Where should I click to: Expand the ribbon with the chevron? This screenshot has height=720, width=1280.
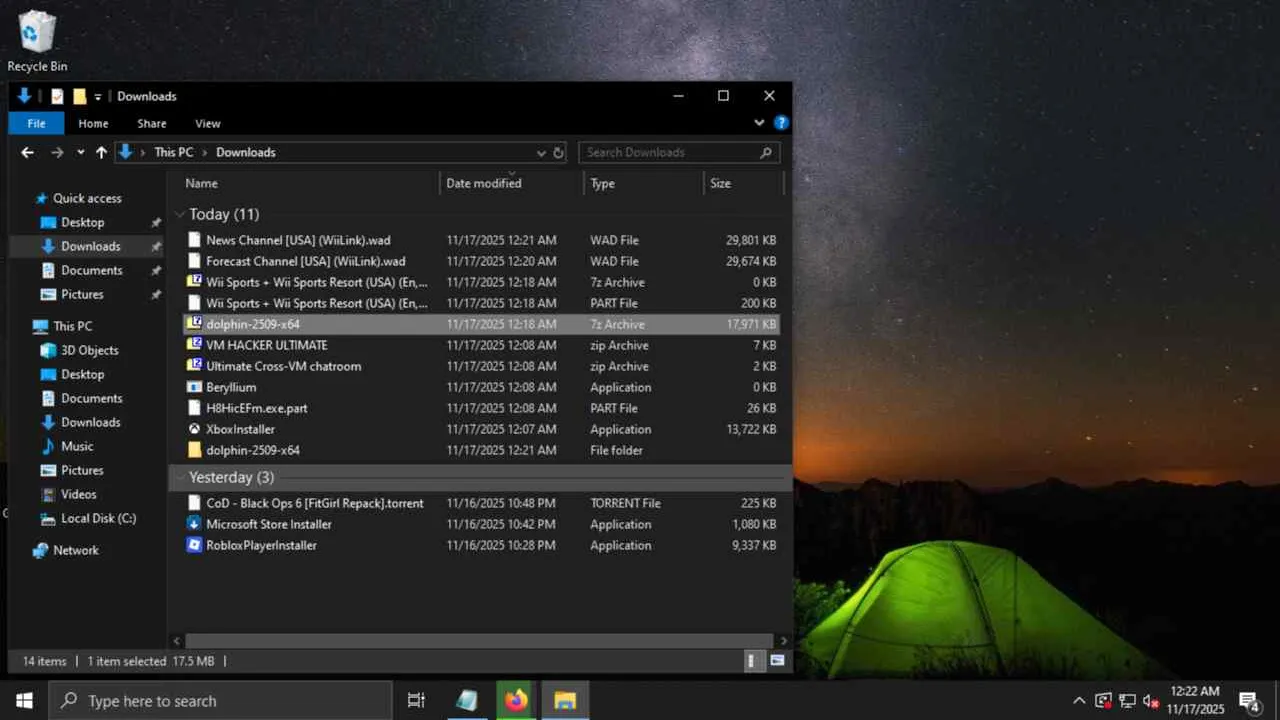pyautogui.click(x=759, y=123)
